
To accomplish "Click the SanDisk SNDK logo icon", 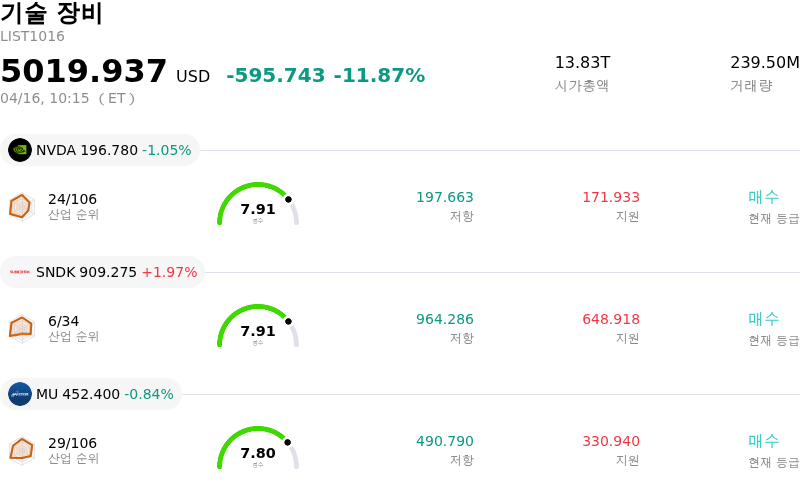I will coord(20,272).
